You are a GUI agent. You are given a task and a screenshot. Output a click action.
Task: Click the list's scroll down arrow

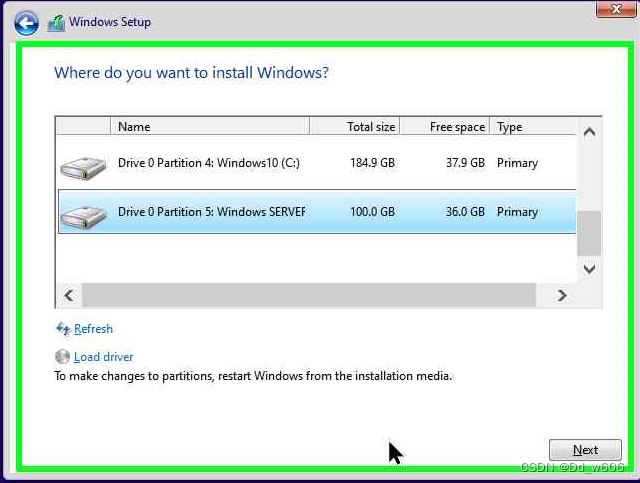point(589,269)
